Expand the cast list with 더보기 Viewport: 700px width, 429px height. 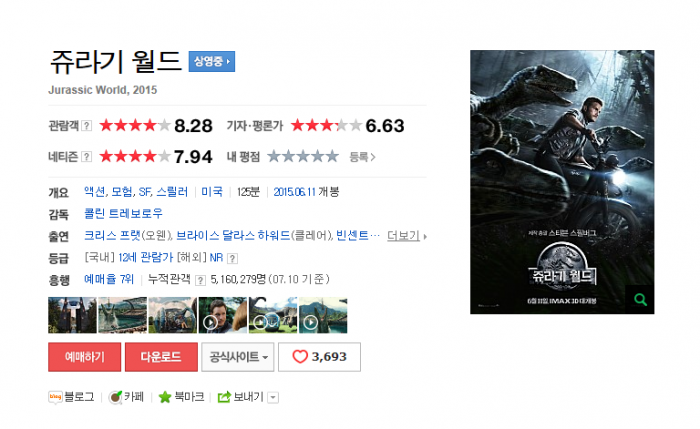coord(406,236)
